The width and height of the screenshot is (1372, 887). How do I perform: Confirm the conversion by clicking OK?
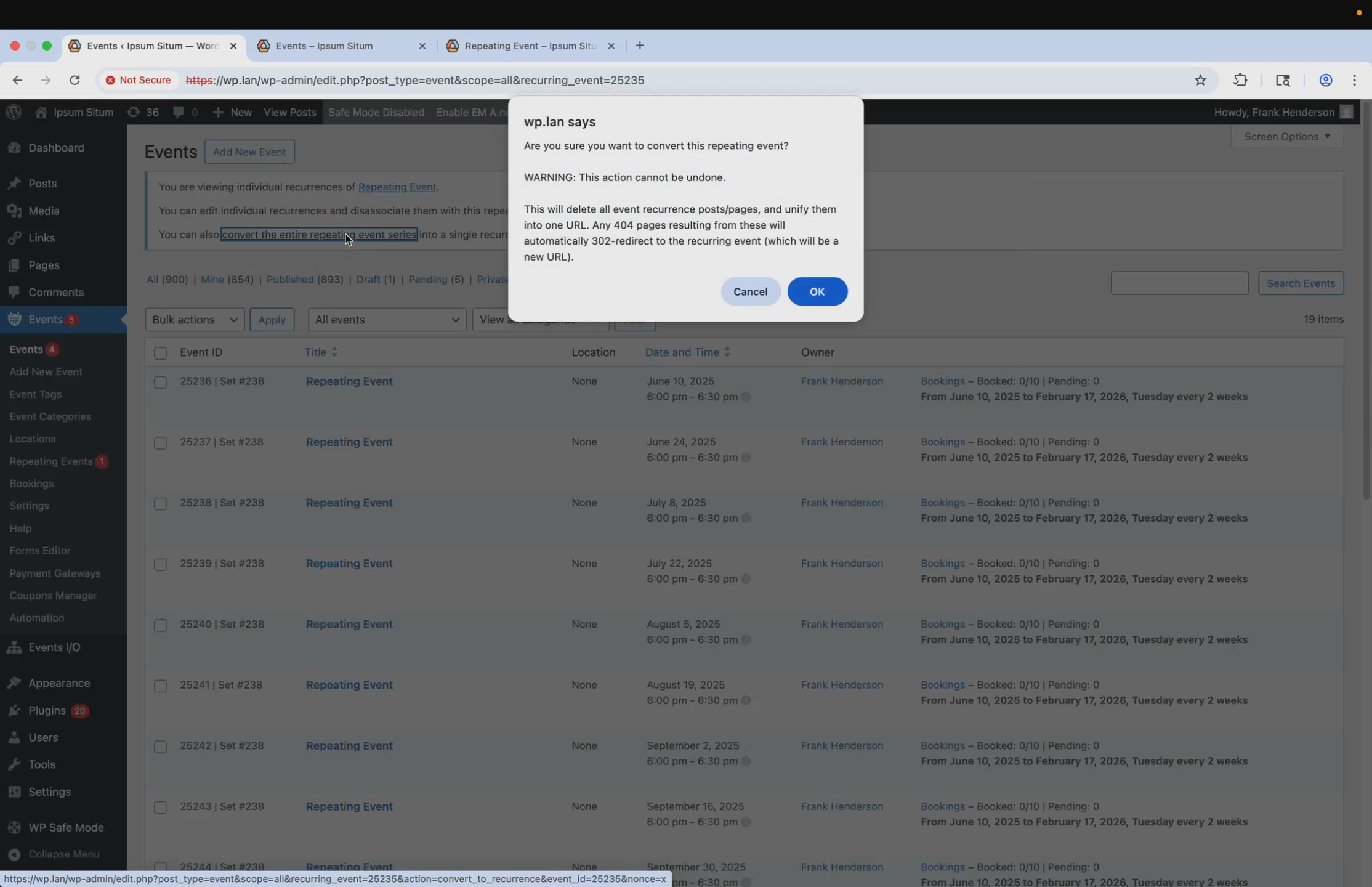[817, 291]
